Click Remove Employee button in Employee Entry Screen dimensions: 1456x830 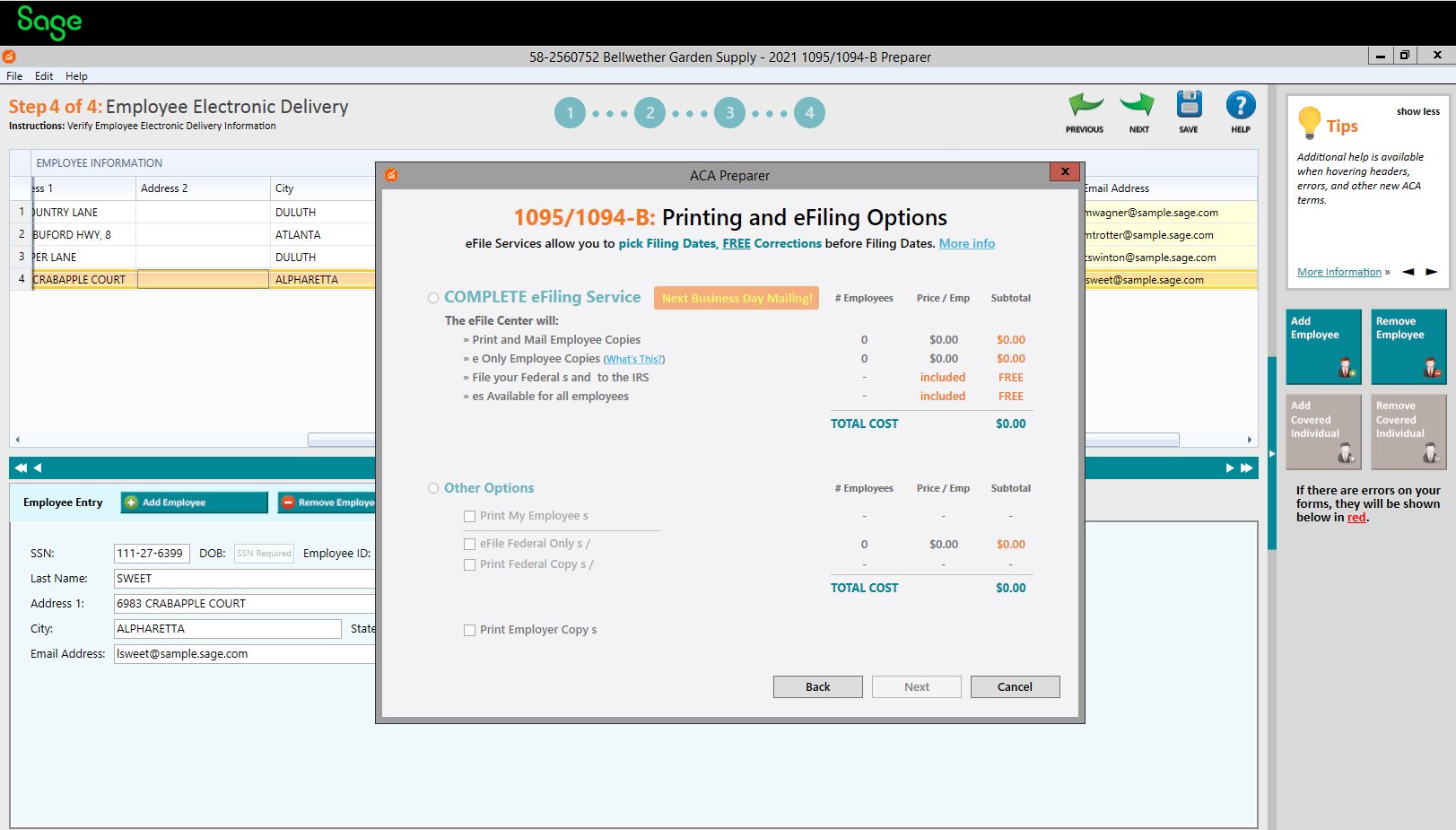(x=327, y=502)
